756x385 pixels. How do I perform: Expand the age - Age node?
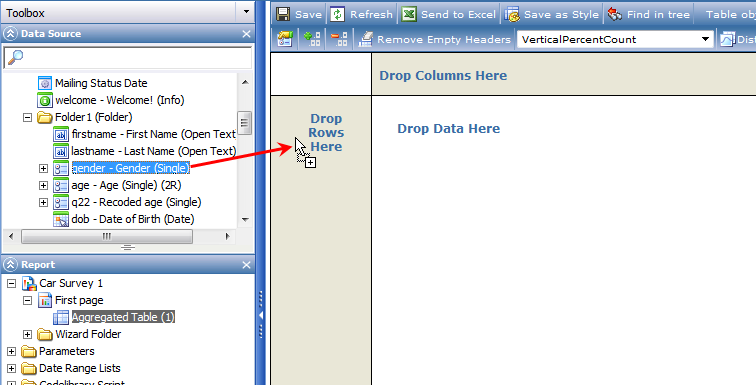[x=43, y=185]
